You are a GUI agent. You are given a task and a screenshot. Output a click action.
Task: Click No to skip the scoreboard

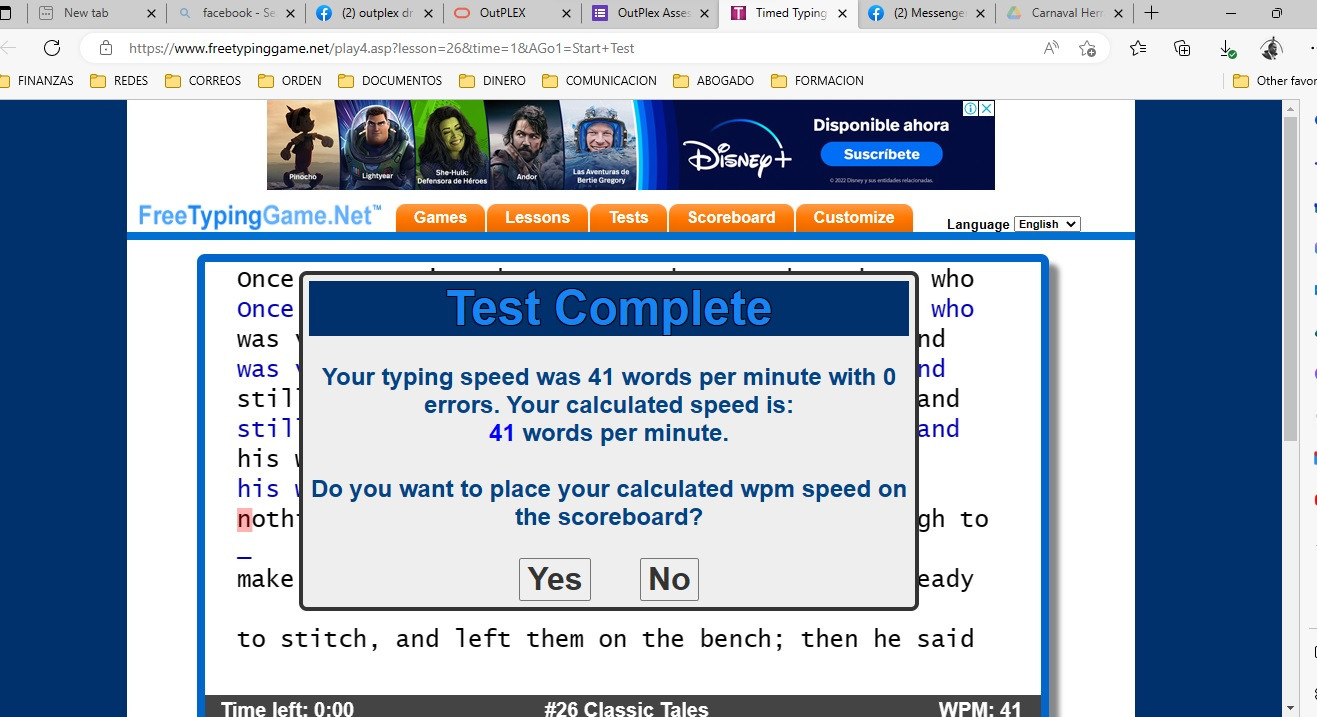pos(669,579)
